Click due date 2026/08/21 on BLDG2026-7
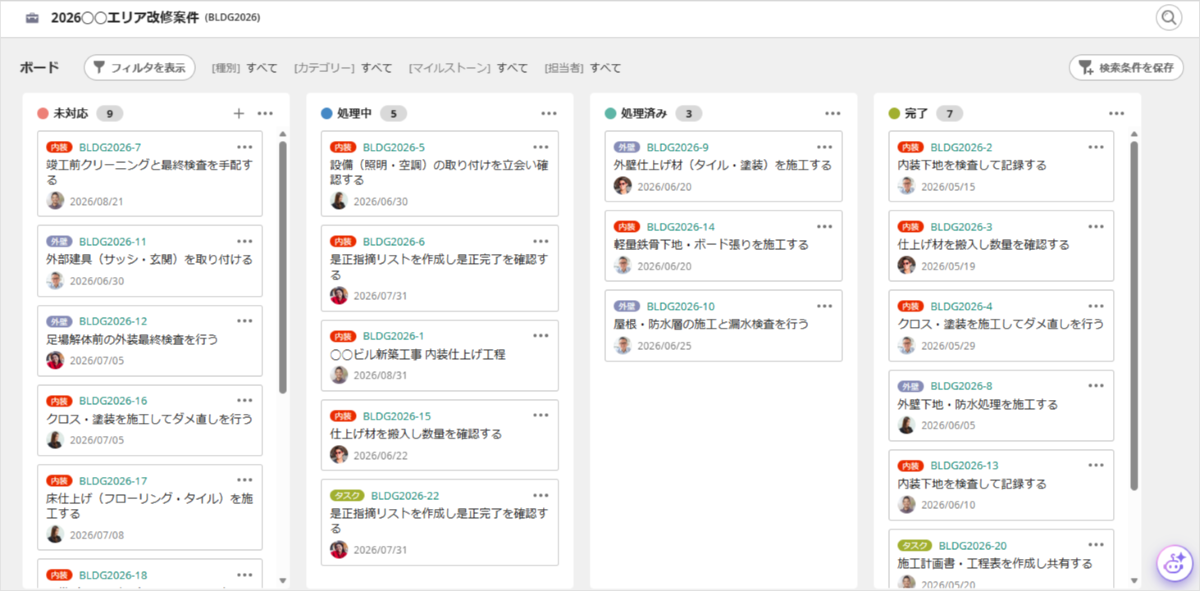The image size is (1200, 591). pyautogui.click(x=97, y=201)
